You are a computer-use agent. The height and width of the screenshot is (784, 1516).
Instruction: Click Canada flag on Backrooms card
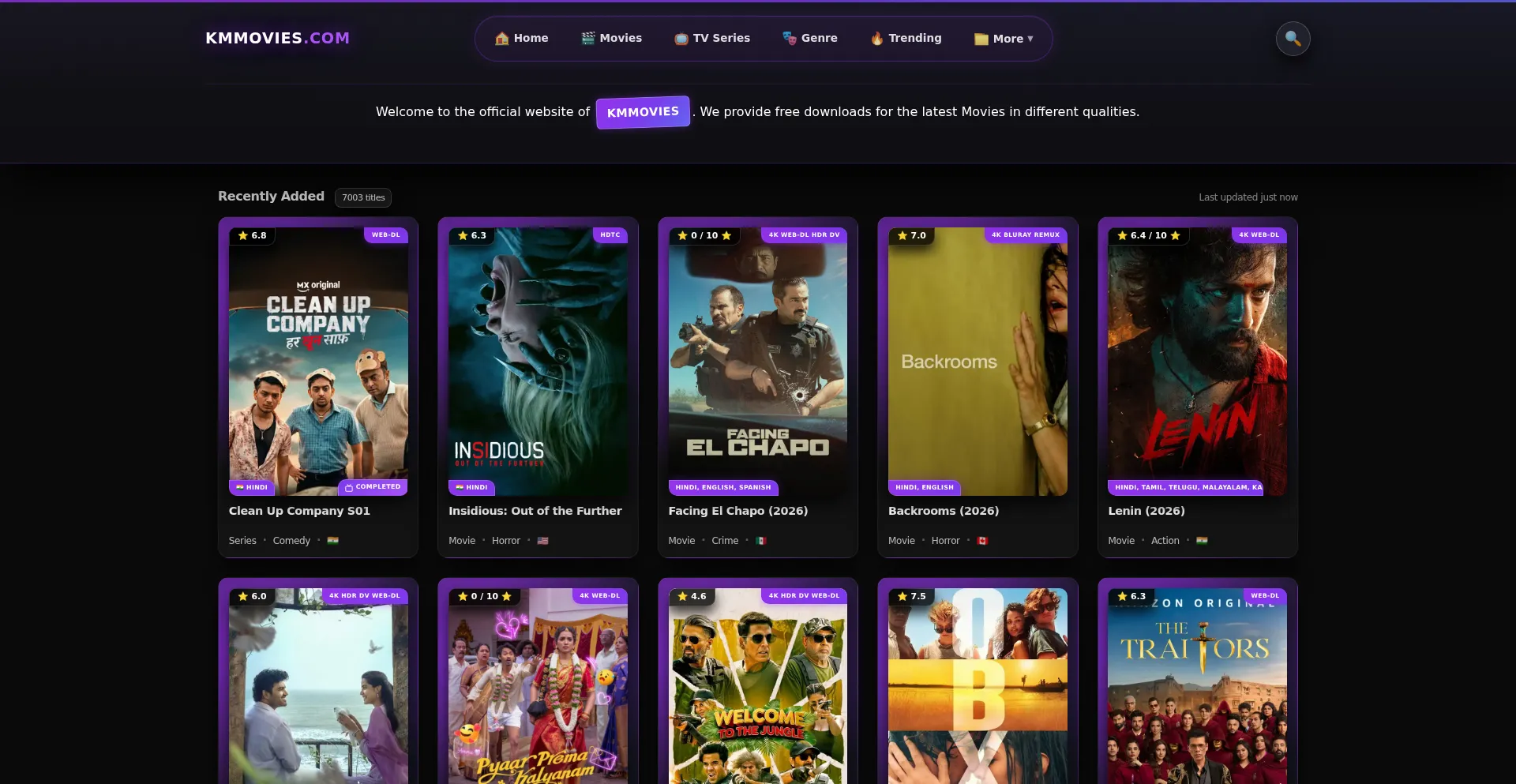click(x=982, y=541)
